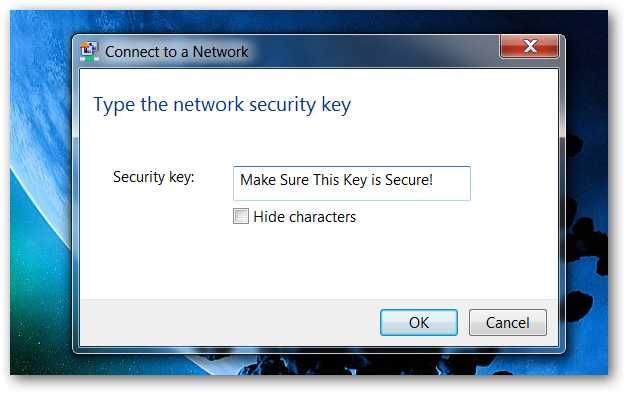
Task: Click the Hide characters label text
Action: 305,217
